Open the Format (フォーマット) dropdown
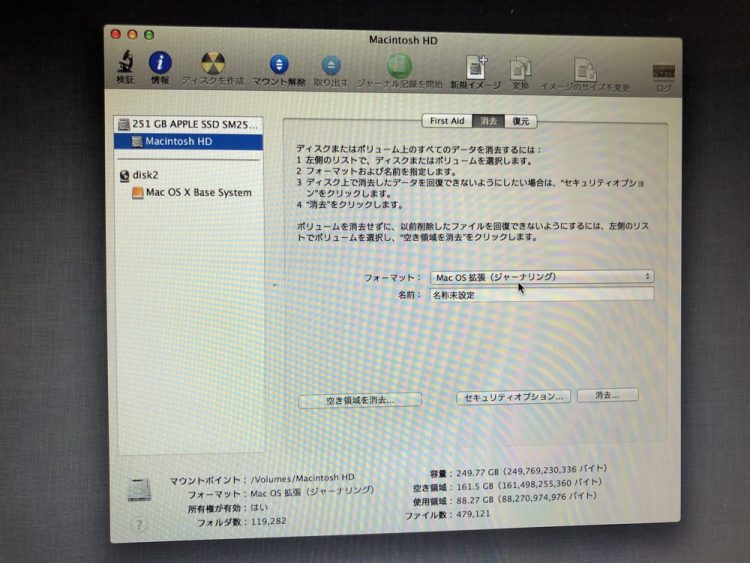The image size is (750, 563). point(541,277)
